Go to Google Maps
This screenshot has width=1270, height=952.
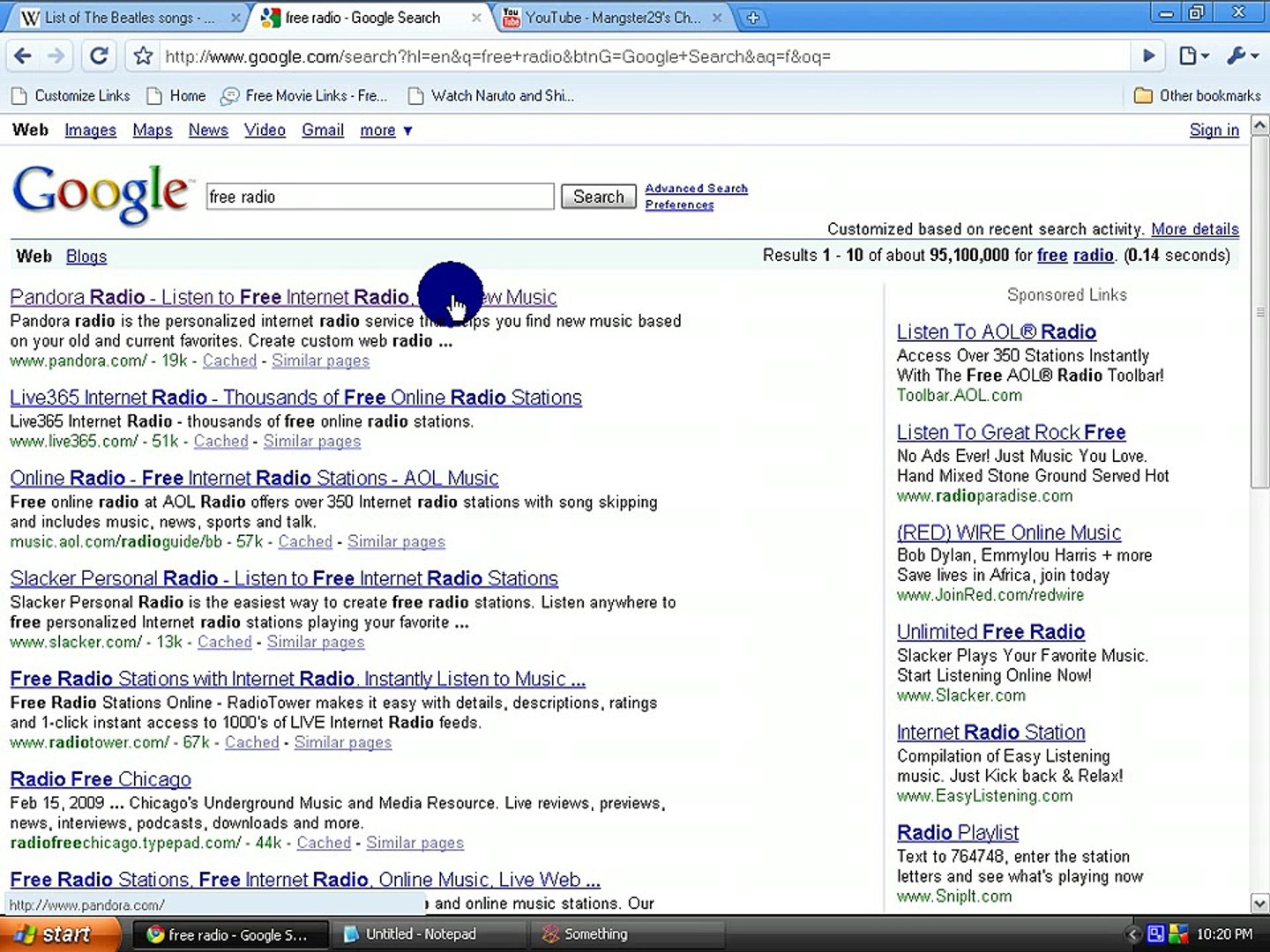click(x=153, y=130)
